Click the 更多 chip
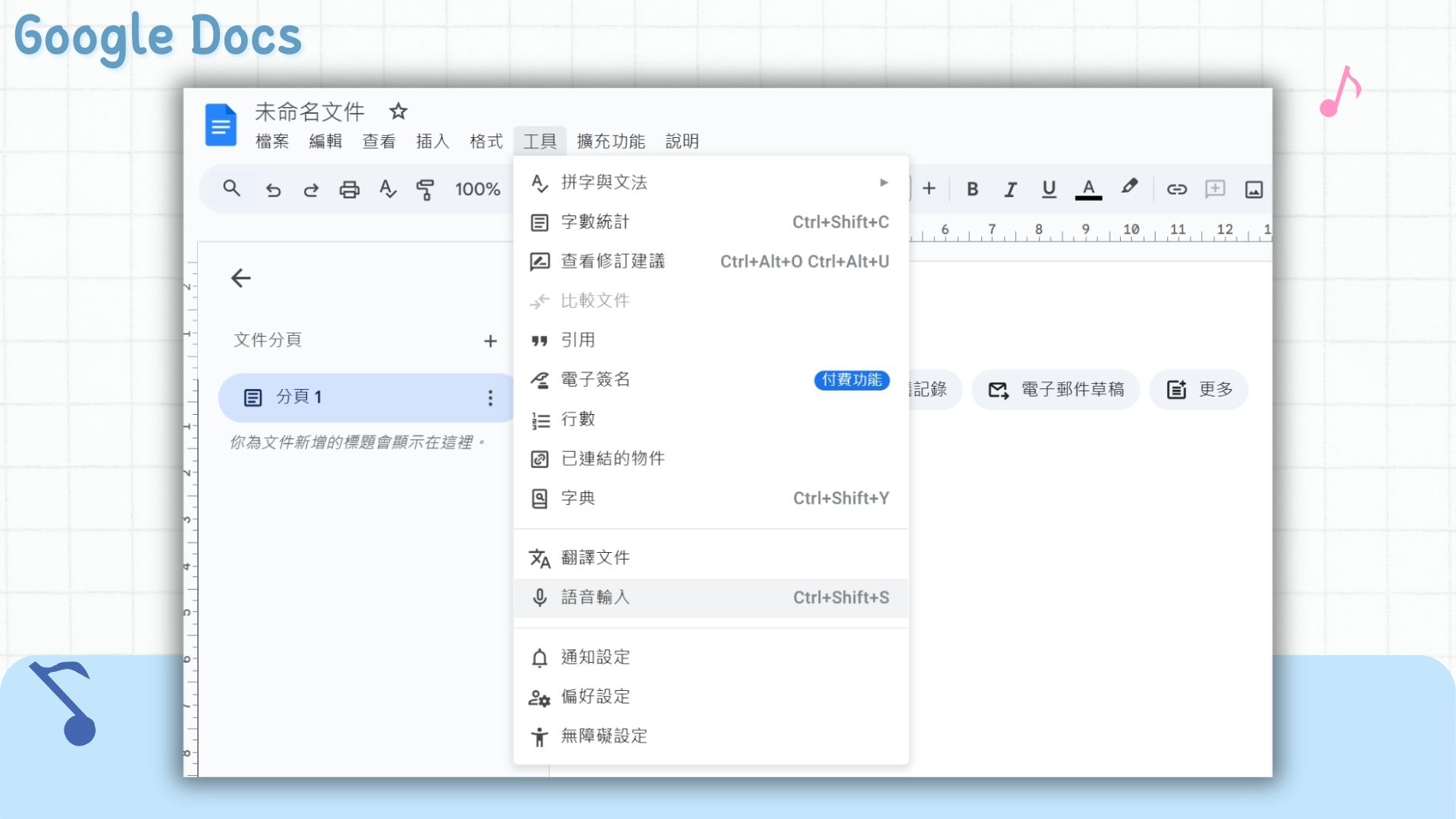The image size is (1456, 819). (1199, 390)
